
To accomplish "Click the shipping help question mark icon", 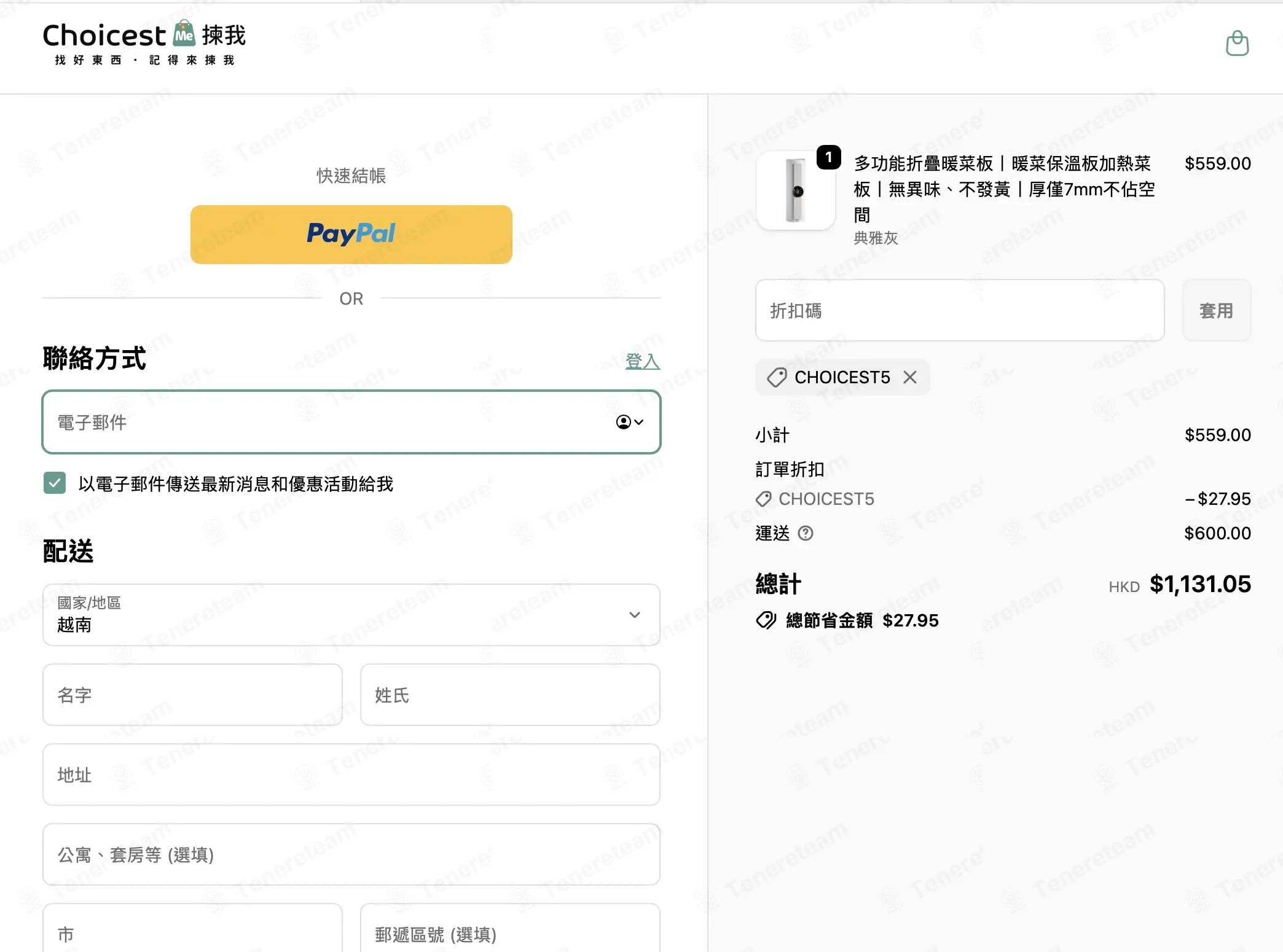I will click(805, 533).
